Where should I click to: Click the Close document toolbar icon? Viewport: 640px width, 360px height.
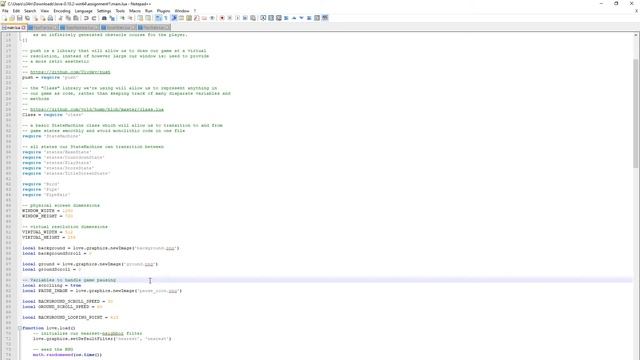tap(35, 18)
